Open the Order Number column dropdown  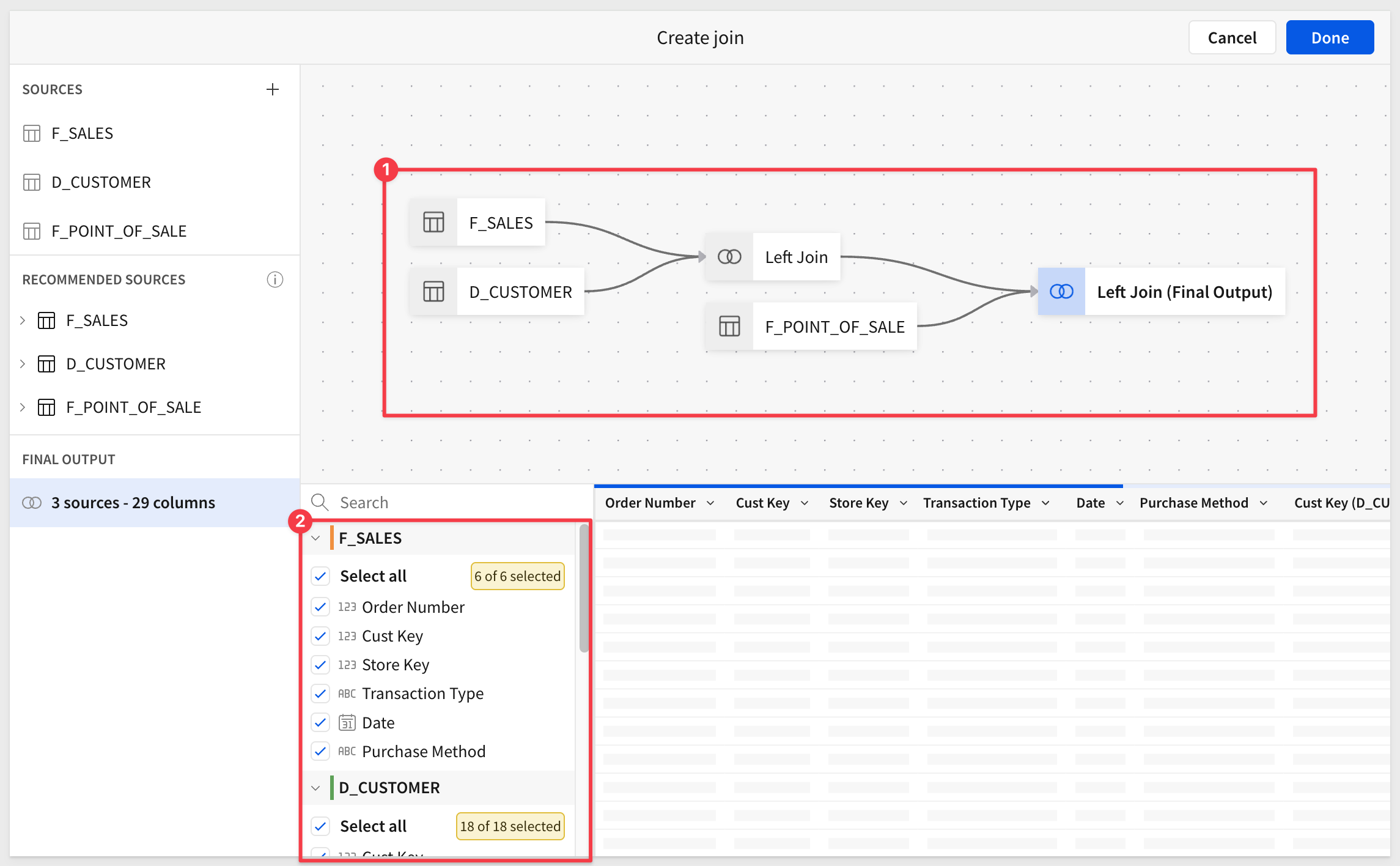point(710,503)
